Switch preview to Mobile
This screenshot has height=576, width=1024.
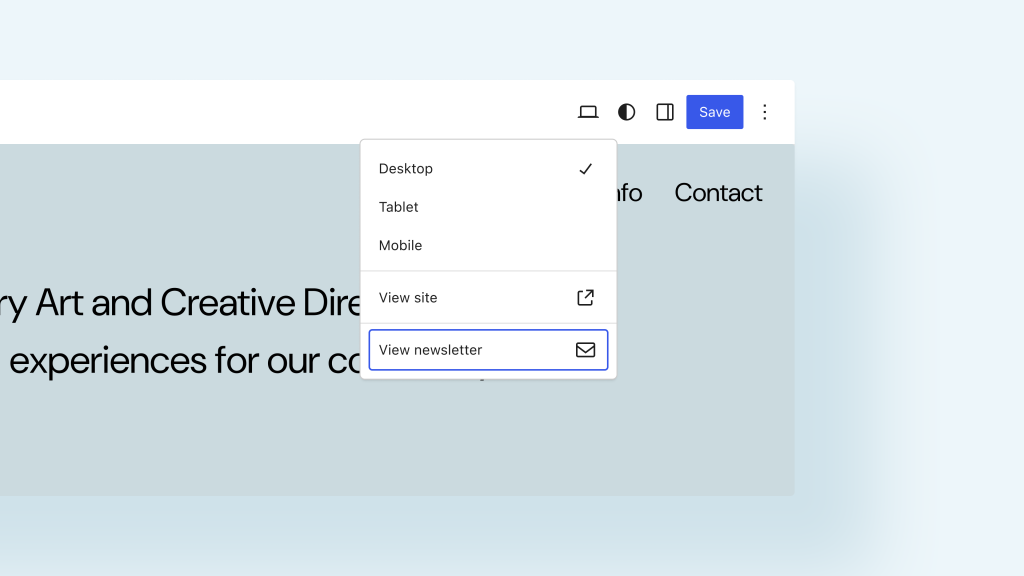[x=400, y=245]
